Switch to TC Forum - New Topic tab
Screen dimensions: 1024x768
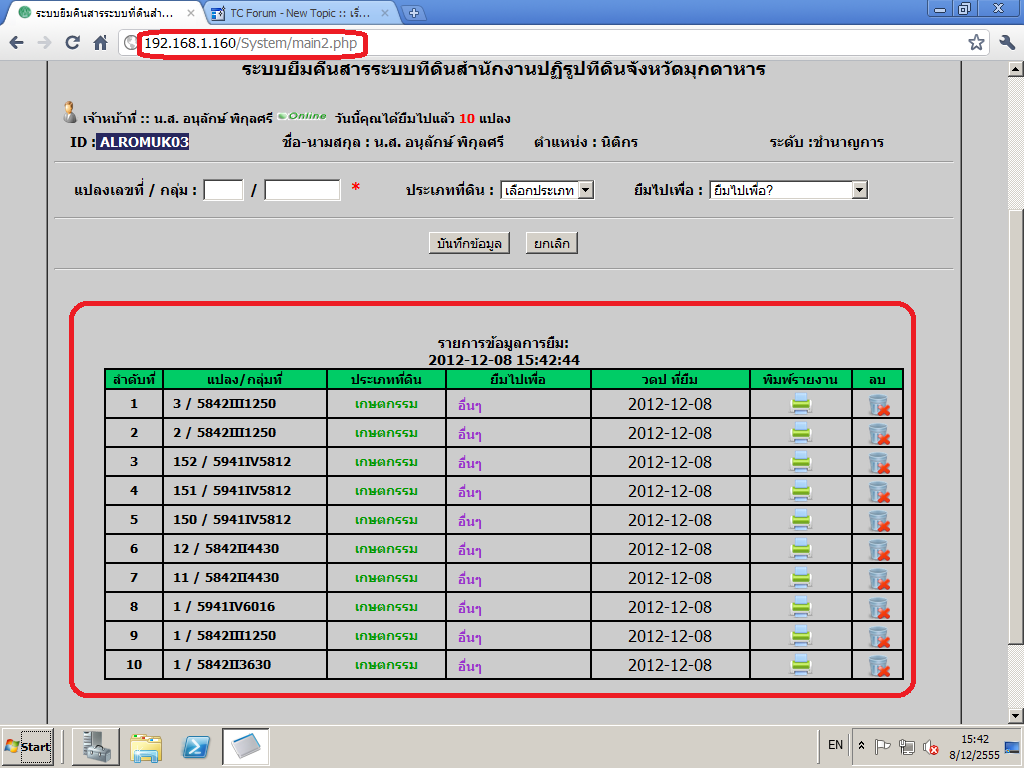[x=300, y=13]
